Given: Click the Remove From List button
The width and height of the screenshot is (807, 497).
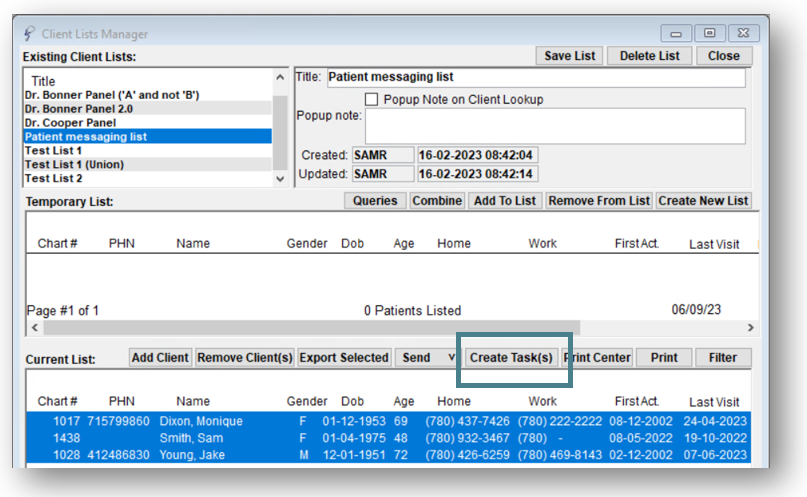Looking at the screenshot, I should (x=599, y=201).
